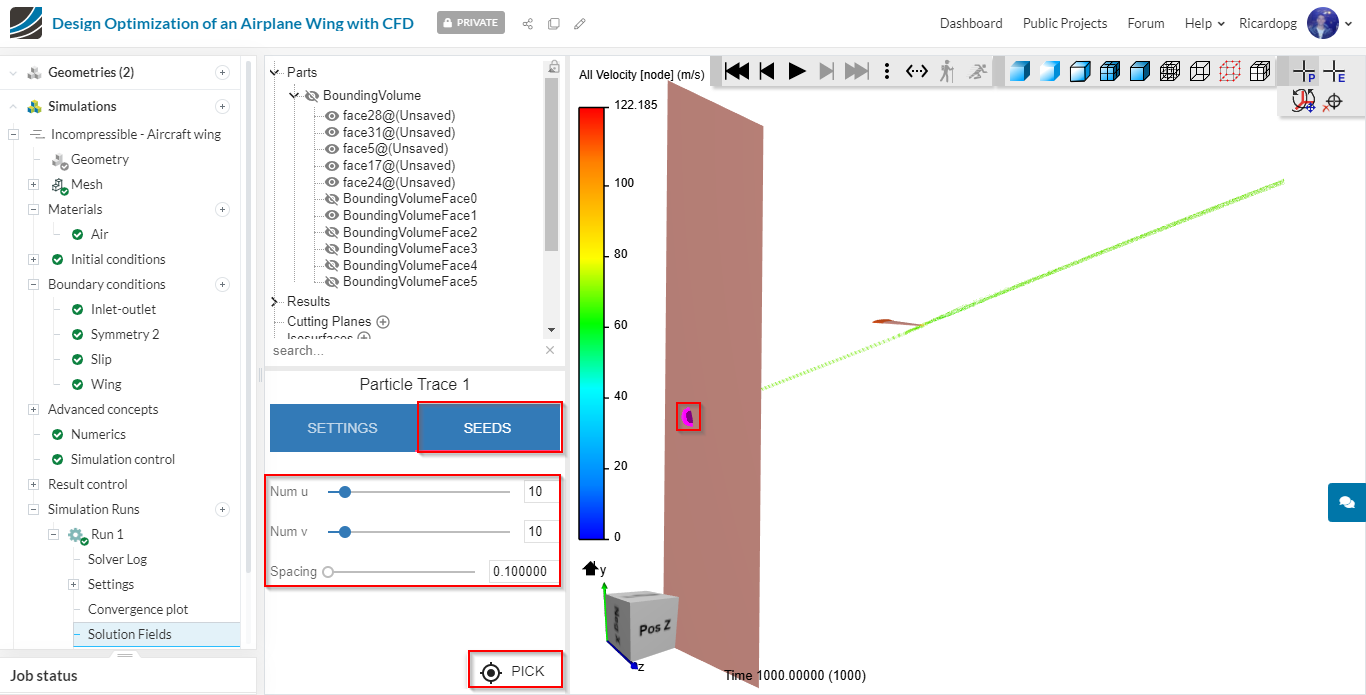Select the black wireframe mesh cube icon

[1169, 71]
